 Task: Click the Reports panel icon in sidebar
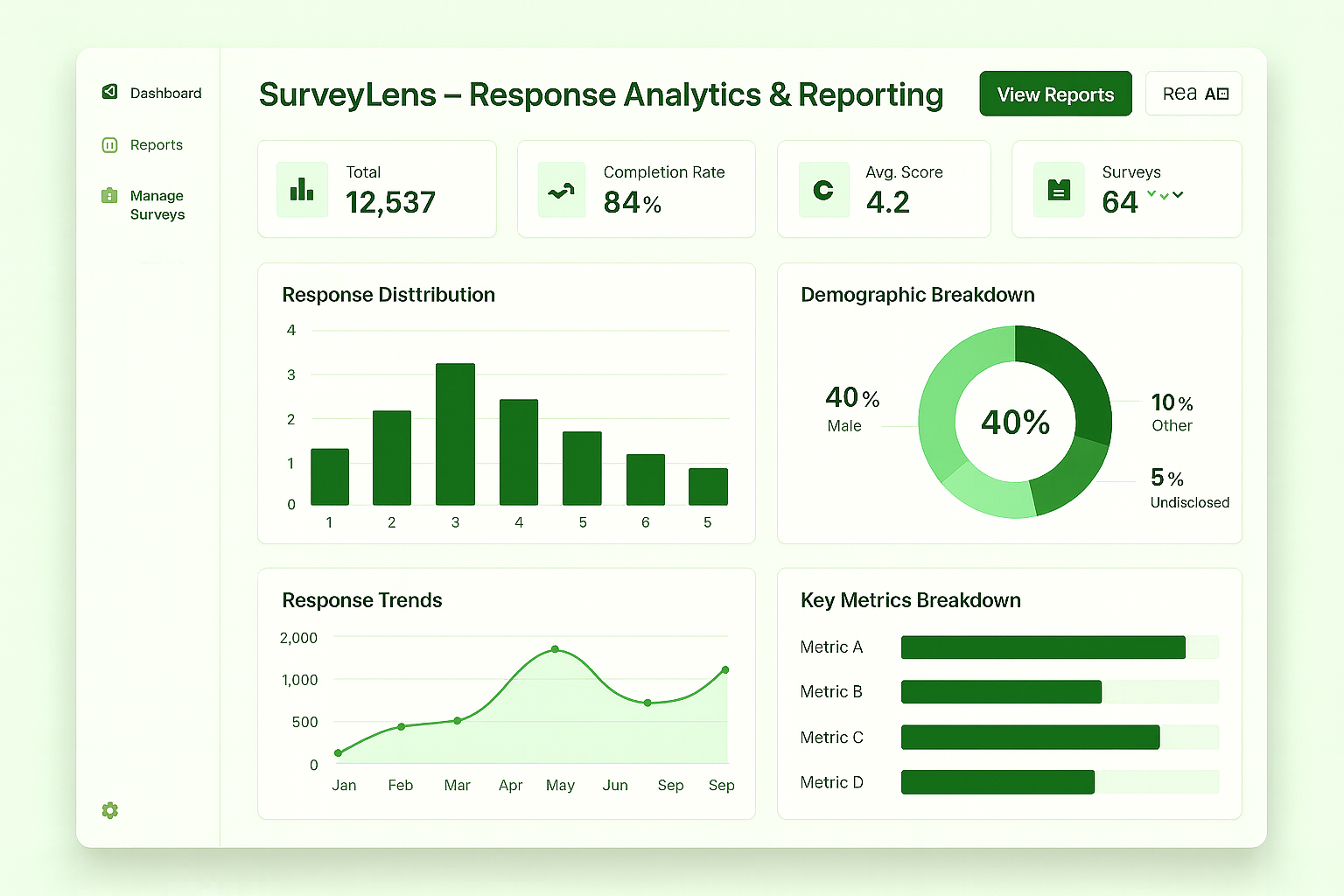pos(108,144)
